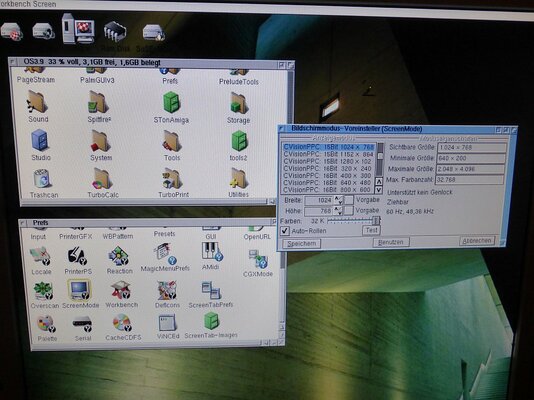Open the Tools folder icon

(x=172, y=141)
